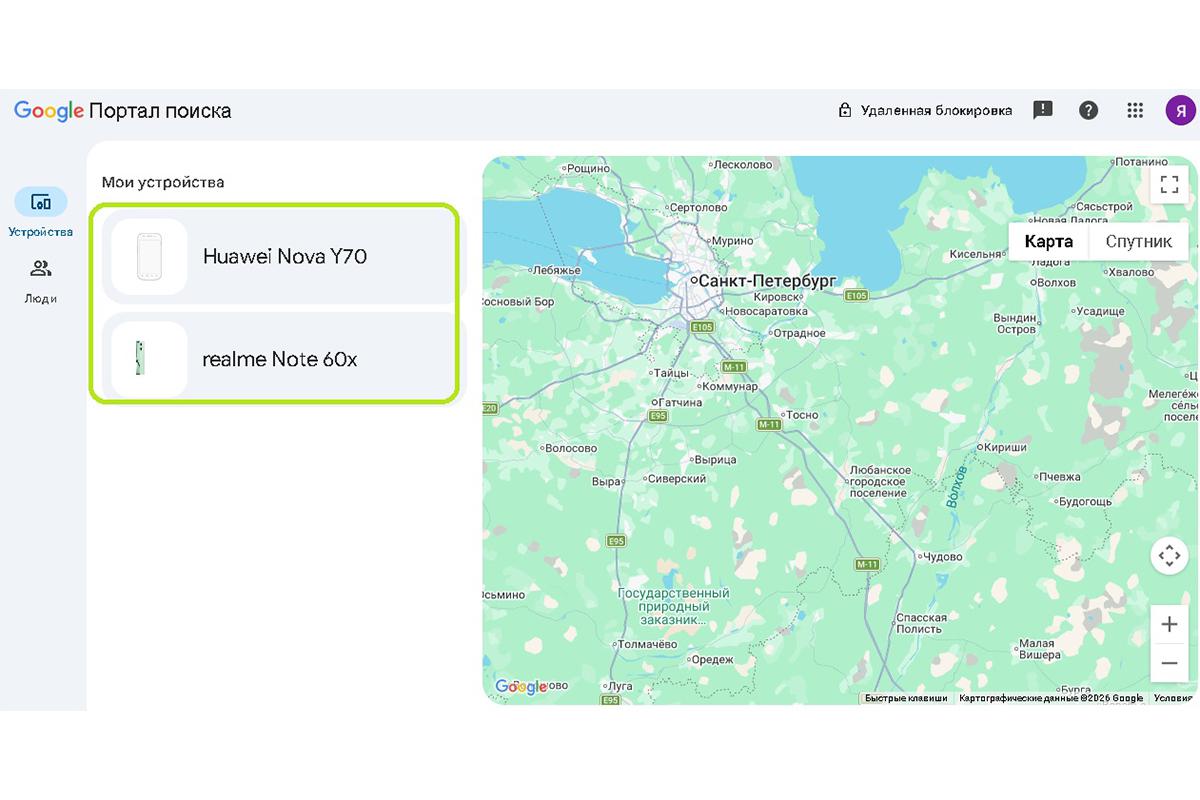Switch map to Спутник view

pyautogui.click(x=1139, y=242)
